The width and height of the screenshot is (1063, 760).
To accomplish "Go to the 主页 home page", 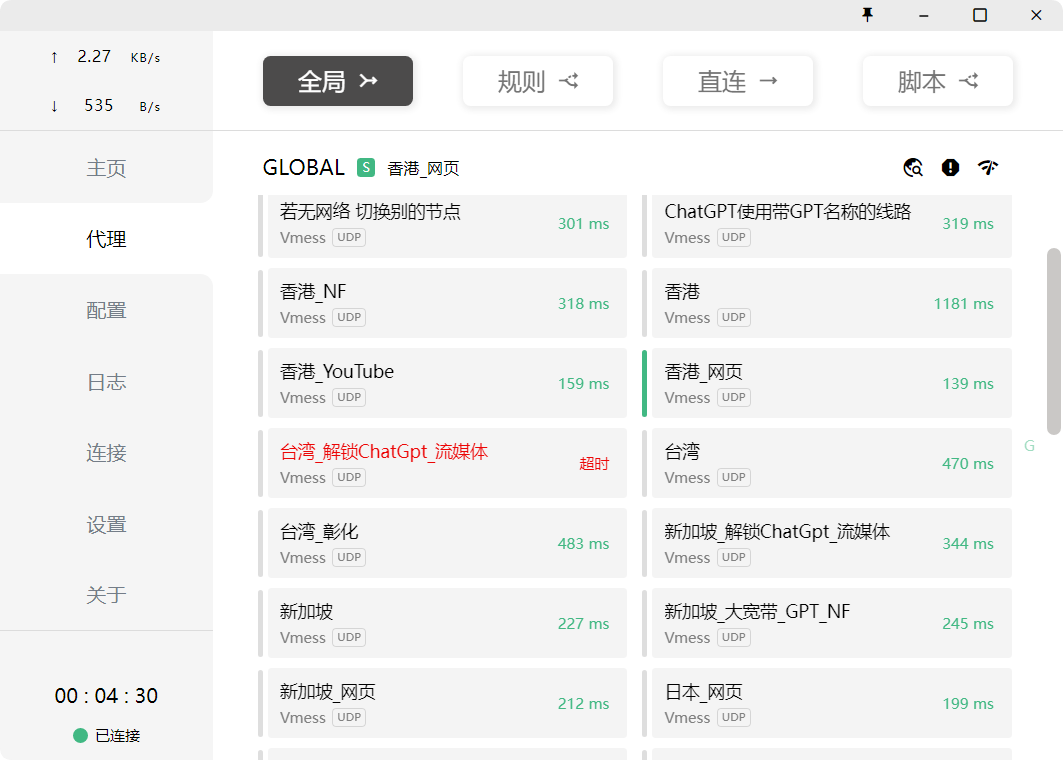I will 106,168.
